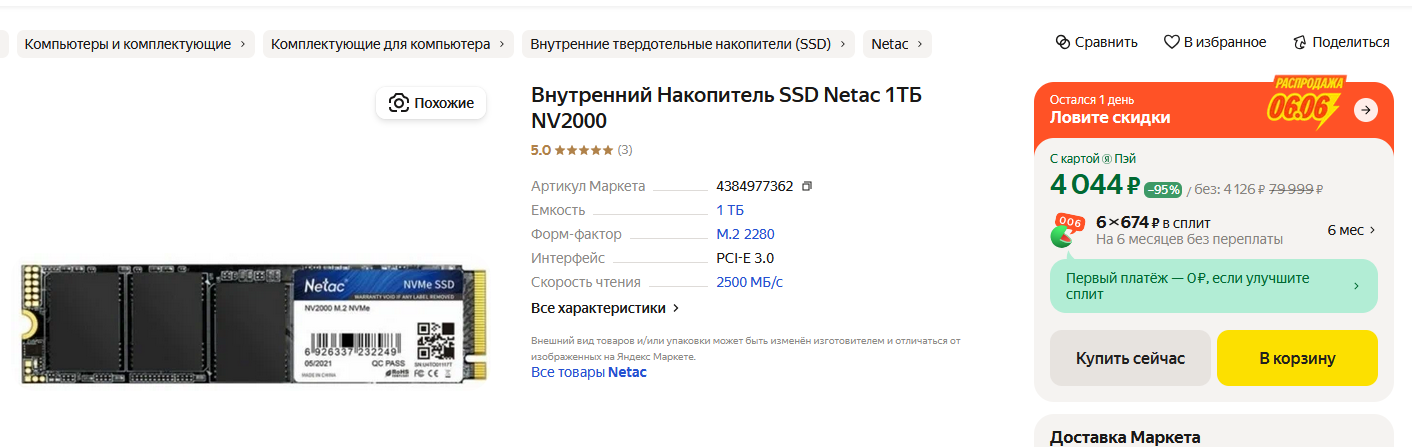Click the Share (Поделиться) icon
The width and height of the screenshot is (1412, 447).
coord(1300,42)
